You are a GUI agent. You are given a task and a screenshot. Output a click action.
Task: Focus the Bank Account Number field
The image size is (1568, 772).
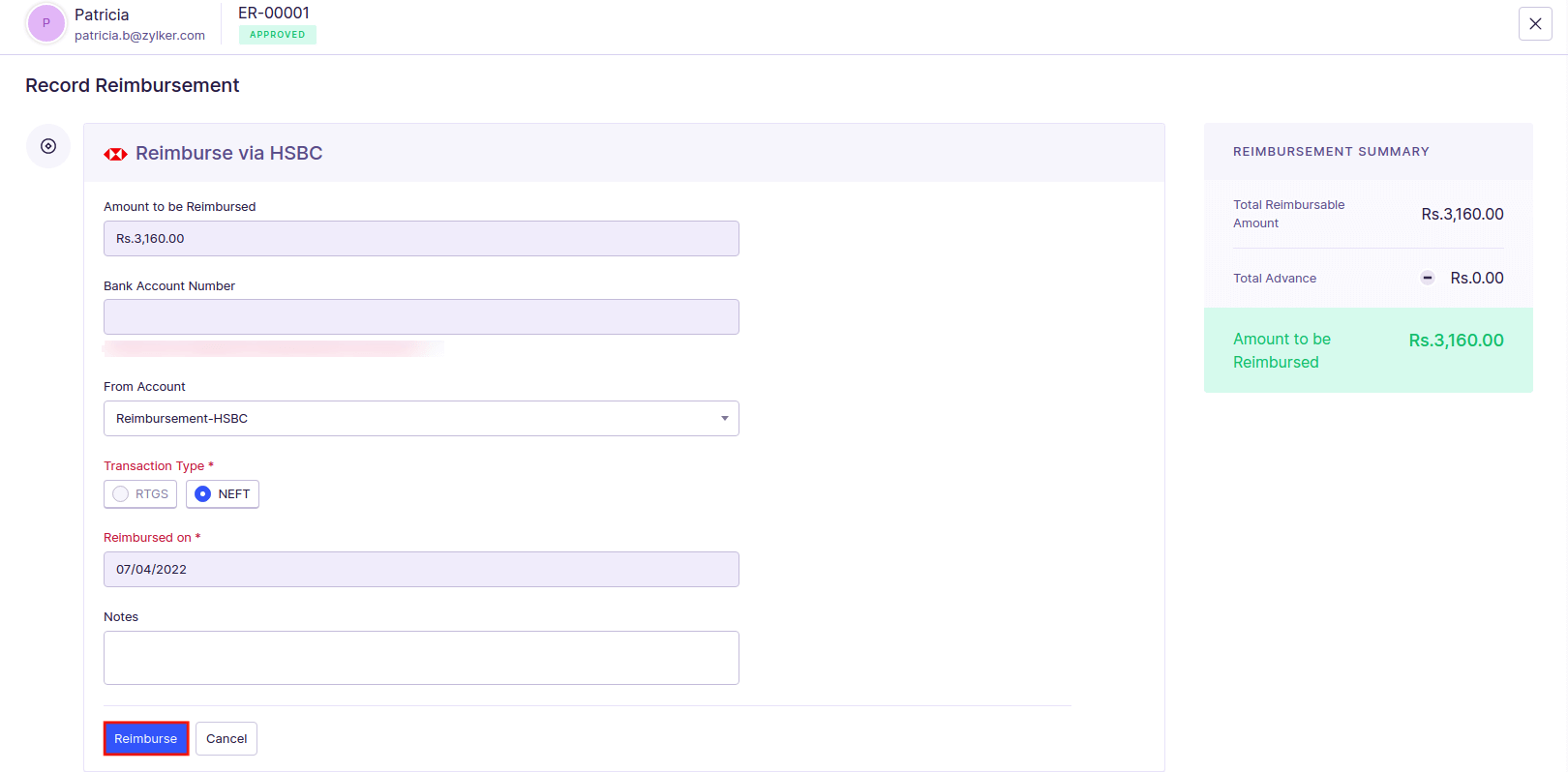[421, 317]
